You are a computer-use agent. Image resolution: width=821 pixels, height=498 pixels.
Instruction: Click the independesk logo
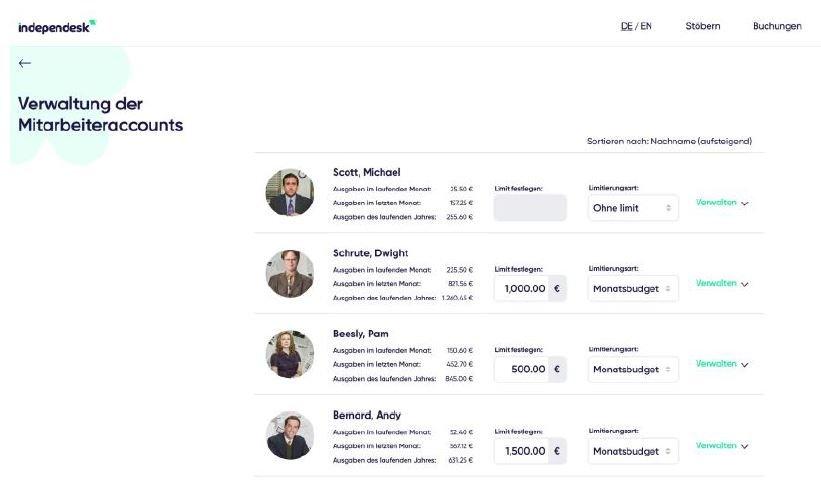coord(57,26)
